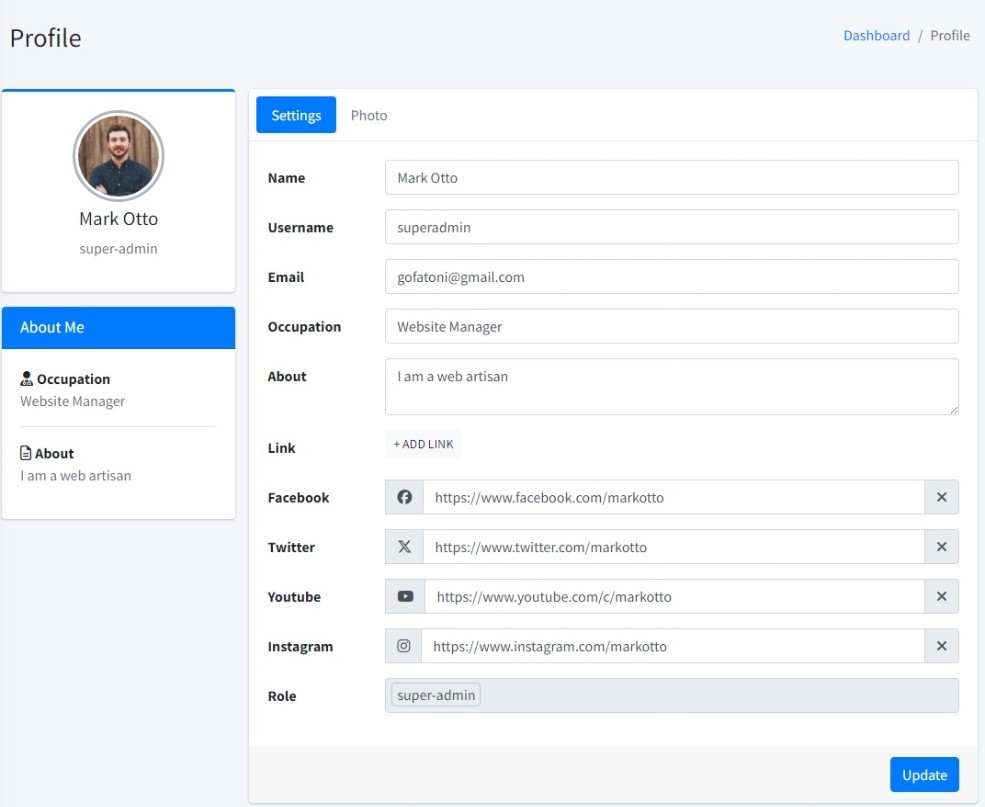Delete the Youtube link row

point(941,597)
